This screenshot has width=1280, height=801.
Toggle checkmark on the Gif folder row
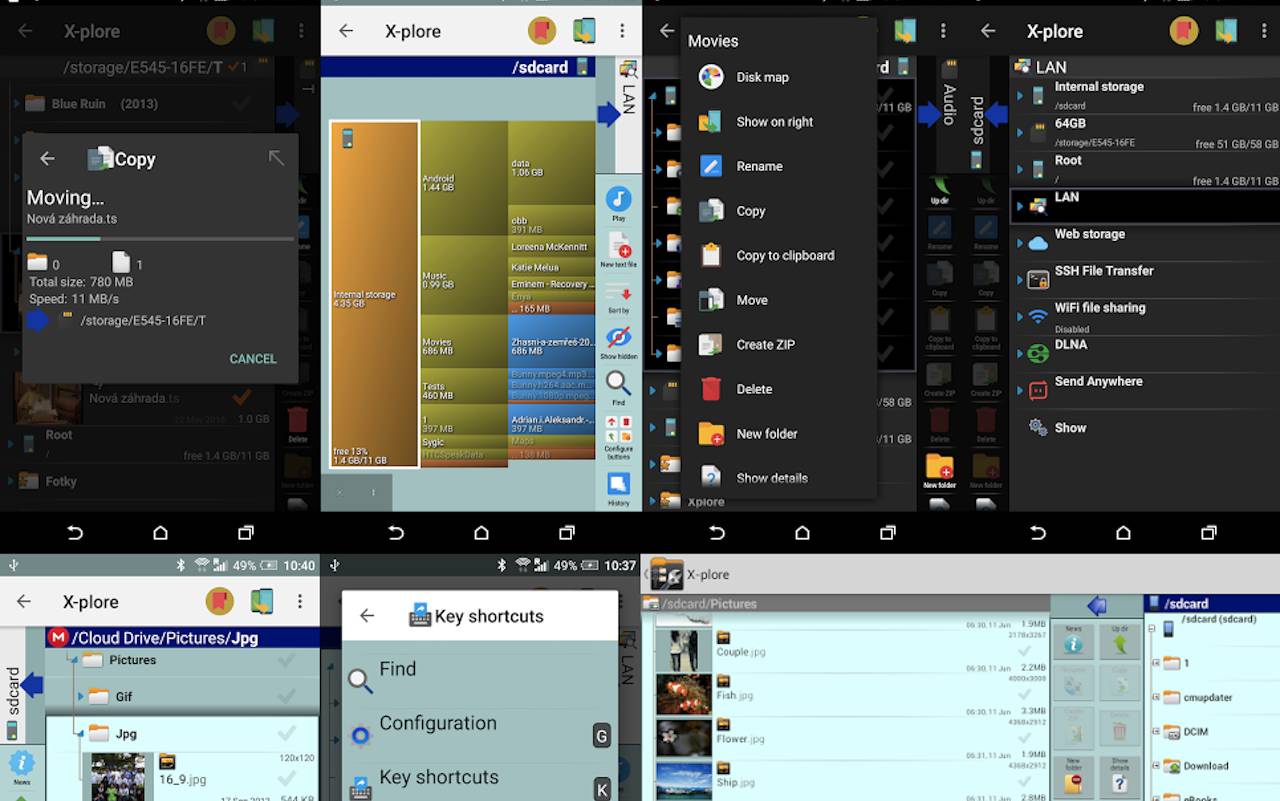pyautogui.click(x=286, y=696)
